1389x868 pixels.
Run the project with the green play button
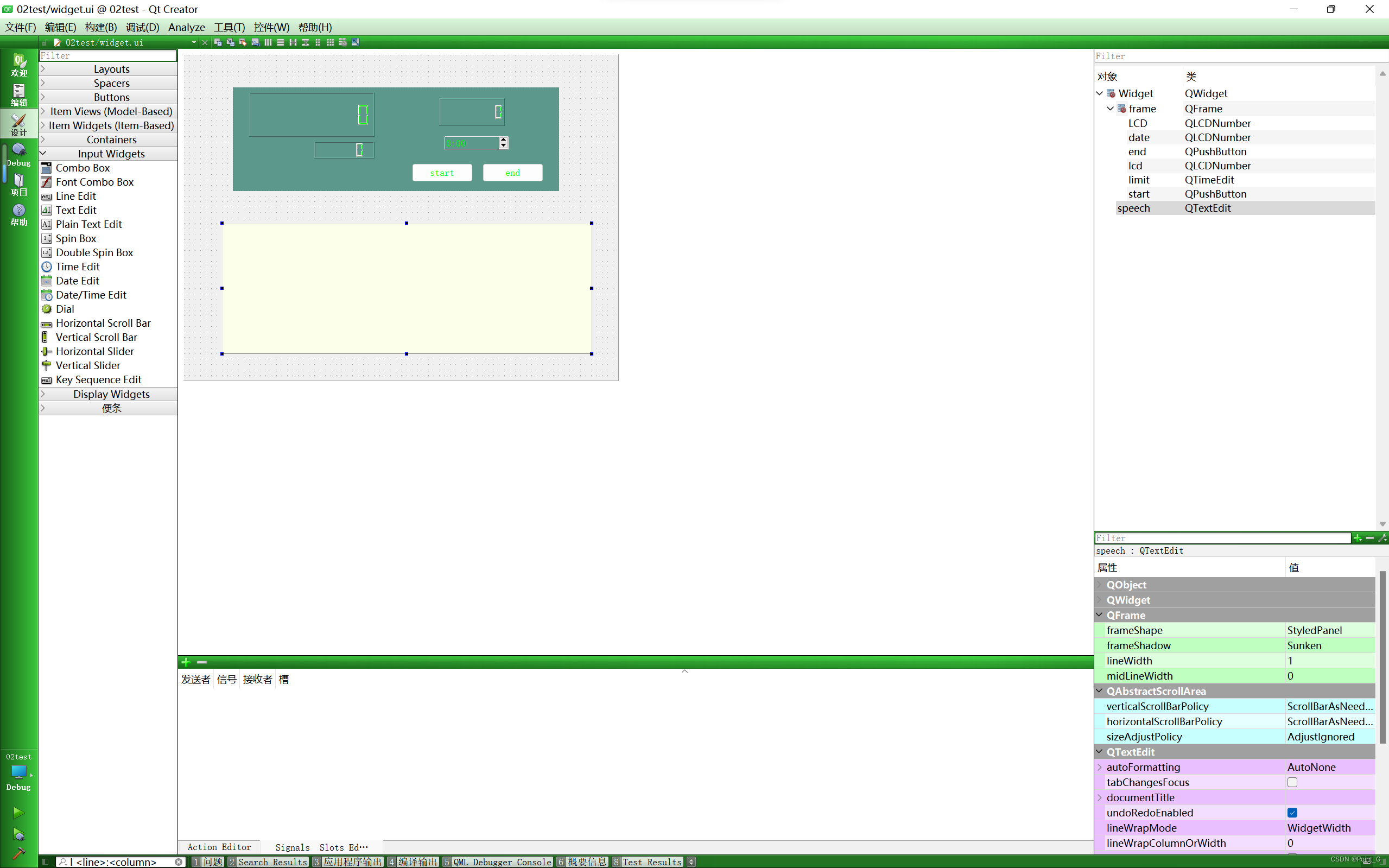click(18, 813)
